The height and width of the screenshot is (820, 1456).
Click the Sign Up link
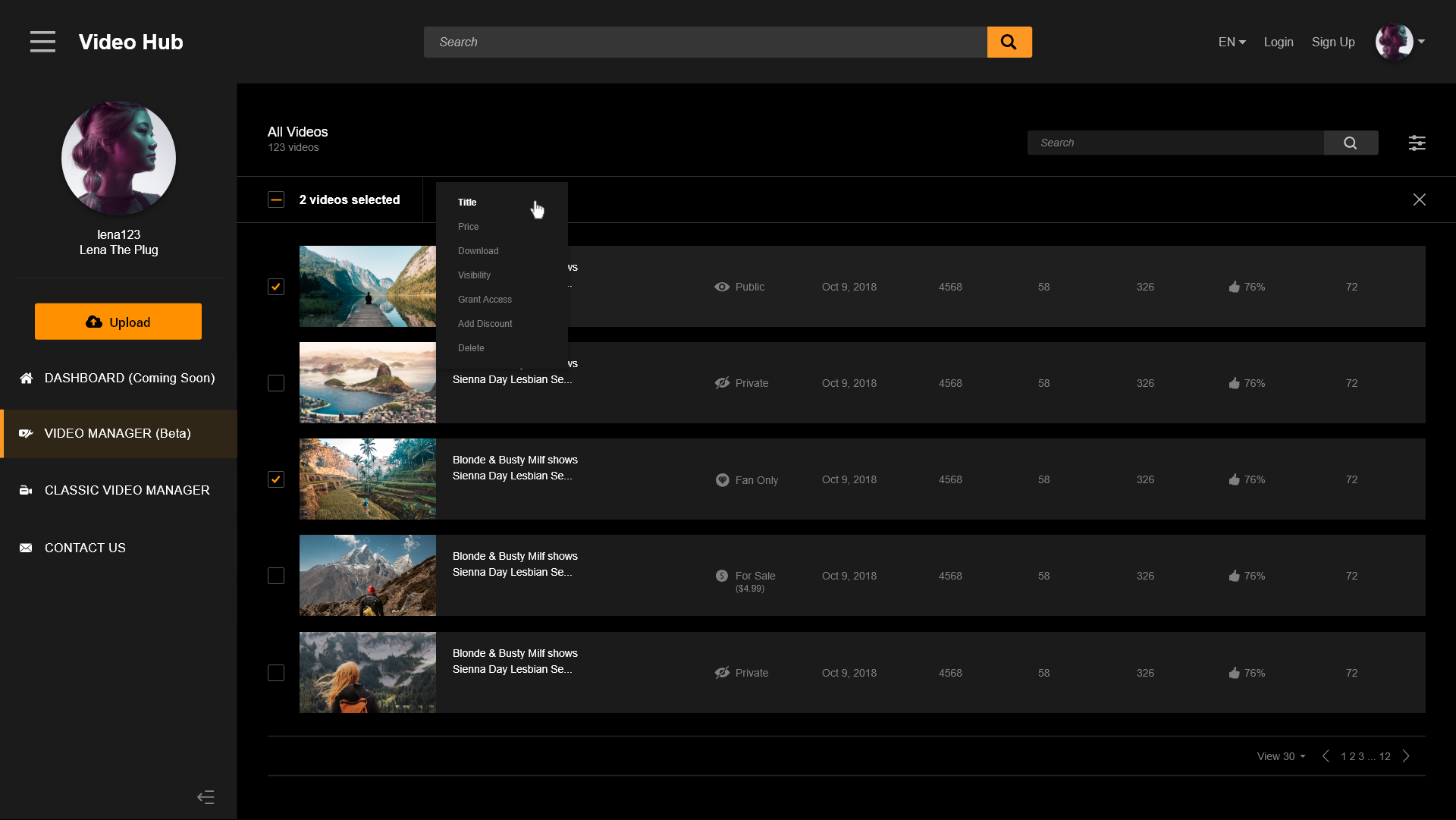tap(1333, 42)
